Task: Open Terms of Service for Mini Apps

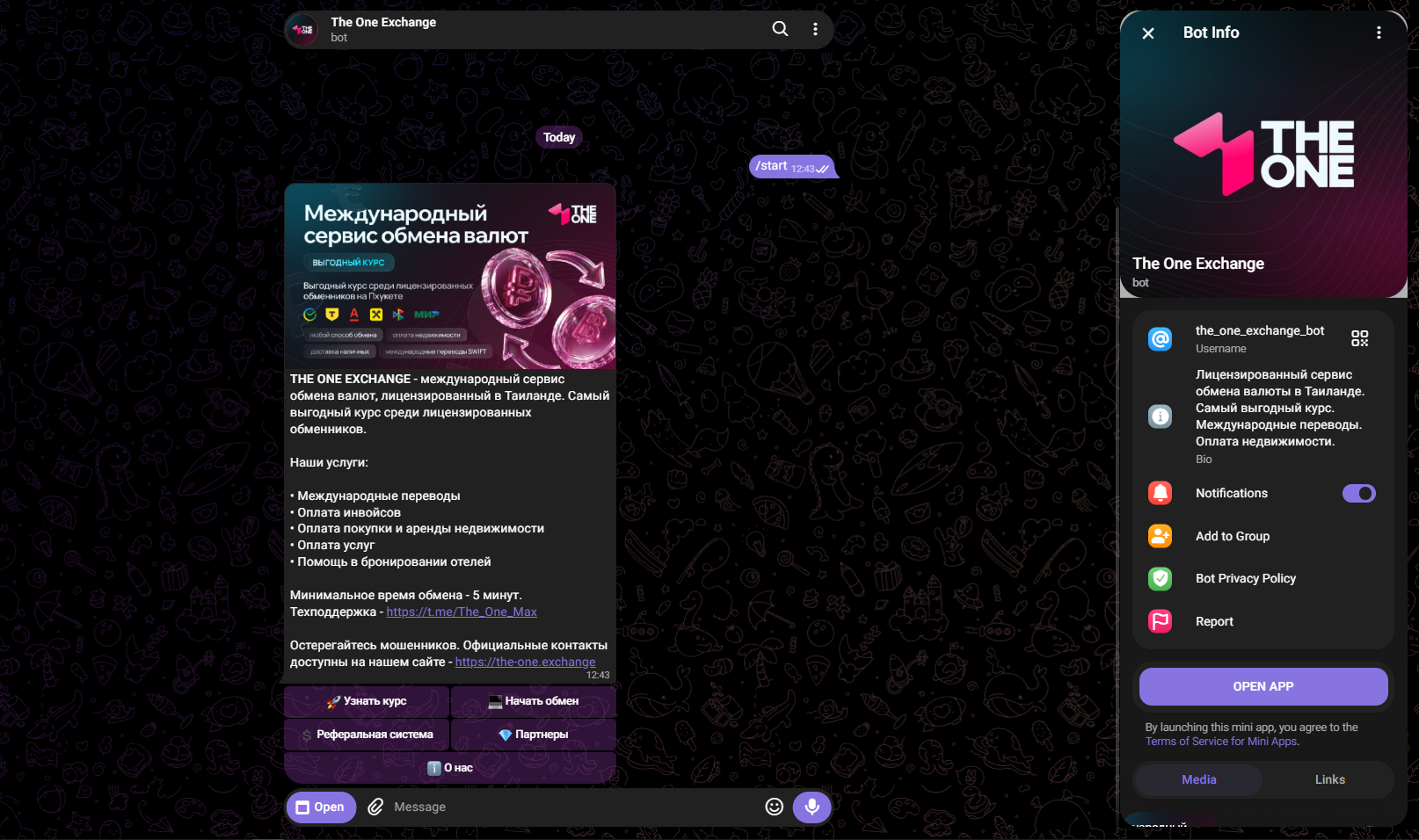Action: coord(1220,742)
